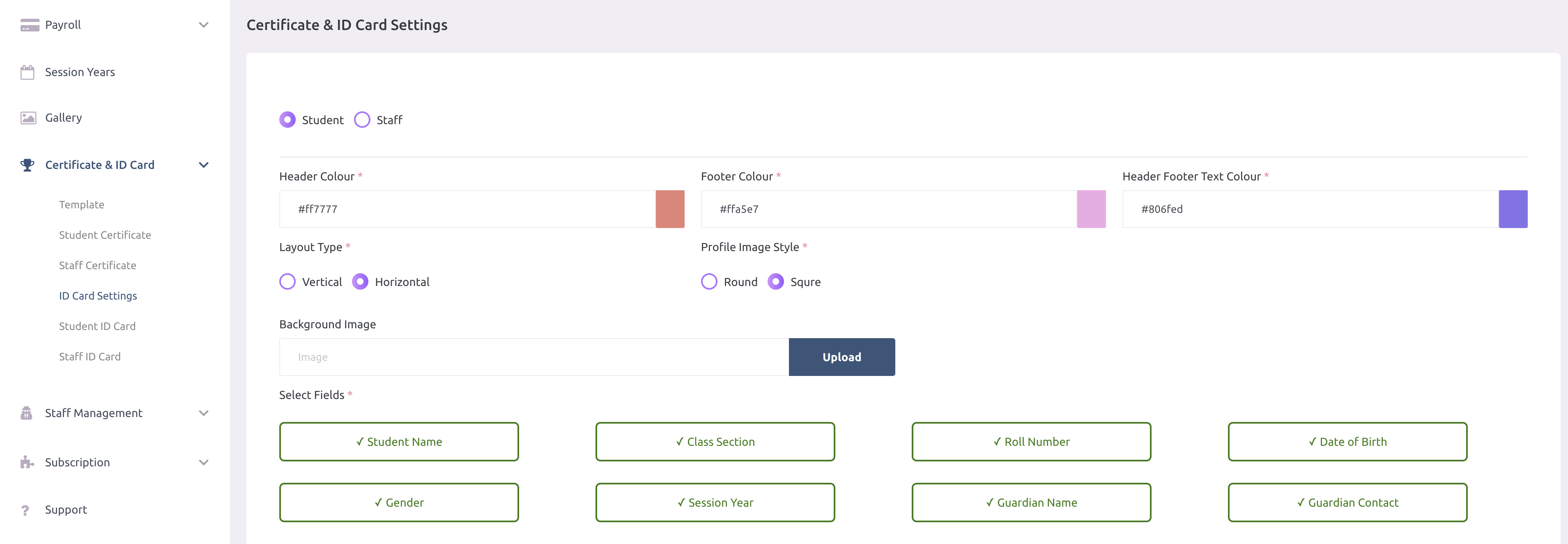
Task: Click the Payroll section chevron
Action: pos(203,24)
